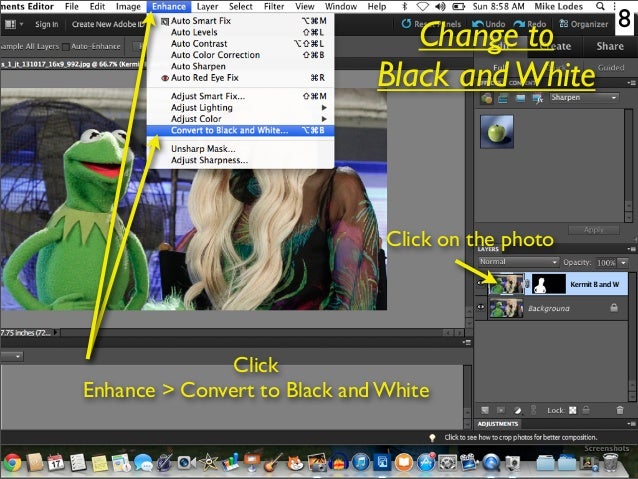Click the Mike Lodes user menu

tap(558, 7)
